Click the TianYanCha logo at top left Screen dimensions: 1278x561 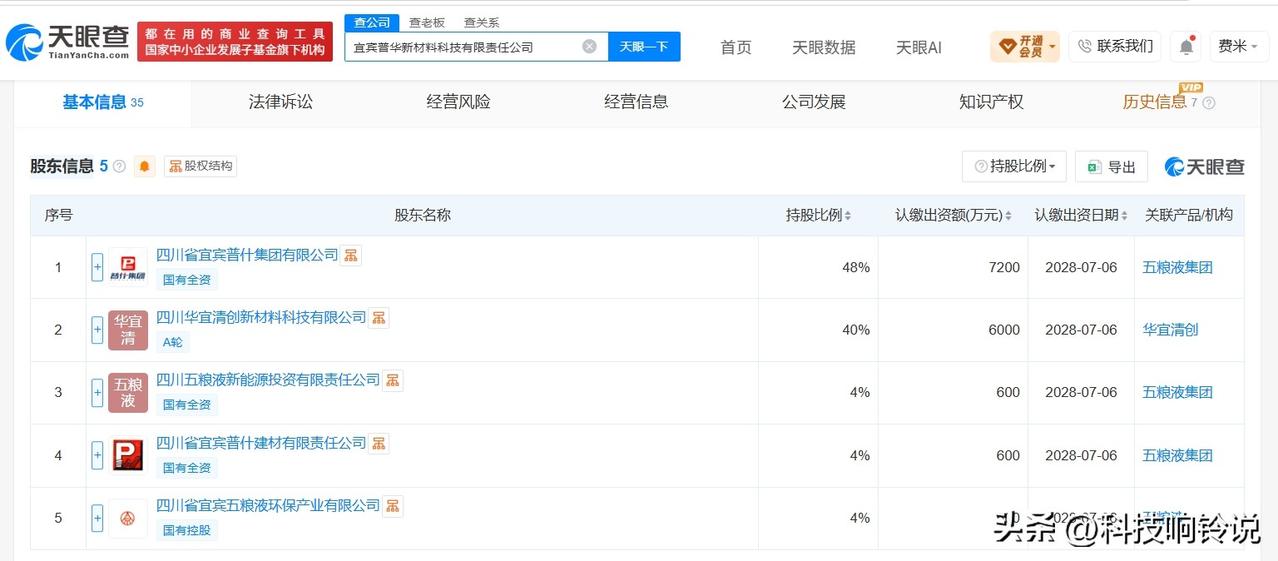(67, 42)
